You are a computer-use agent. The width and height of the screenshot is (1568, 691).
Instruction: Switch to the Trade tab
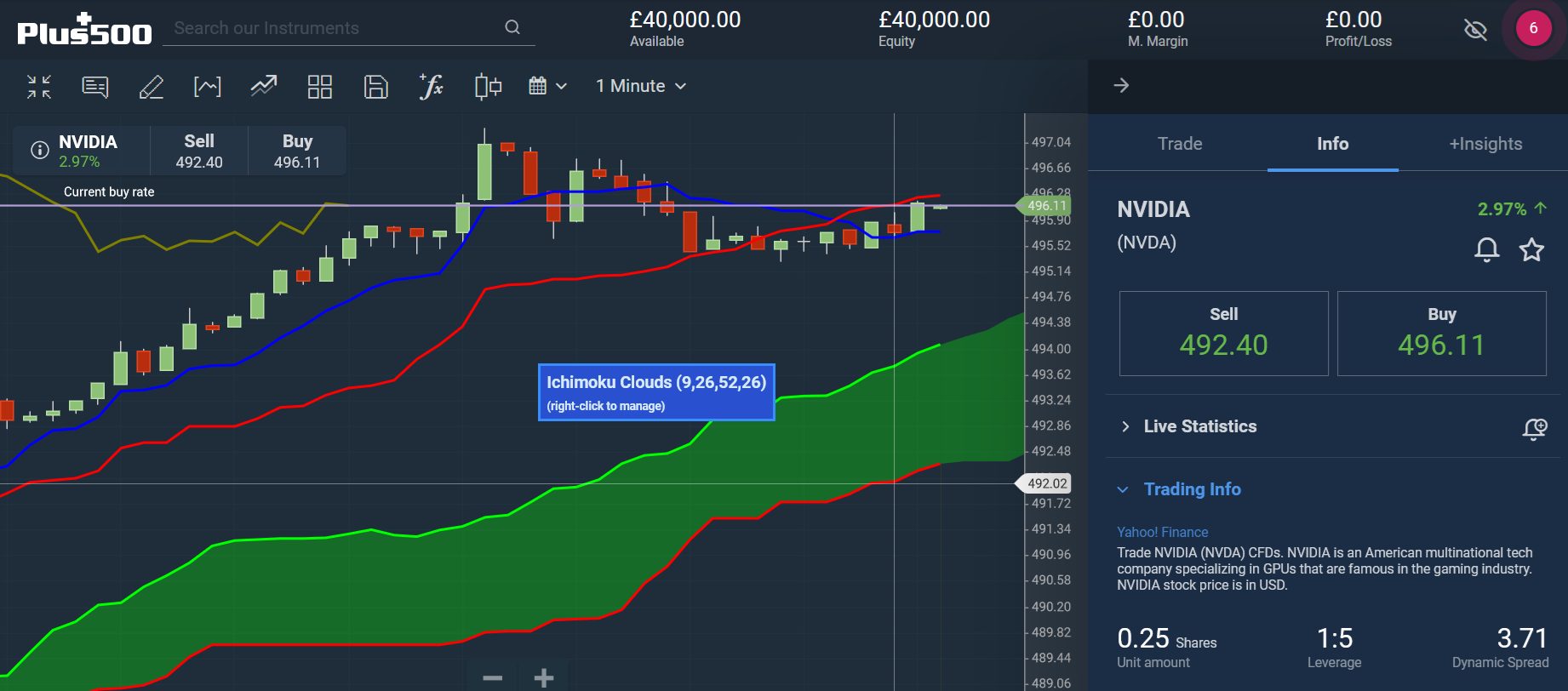click(x=1179, y=144)
